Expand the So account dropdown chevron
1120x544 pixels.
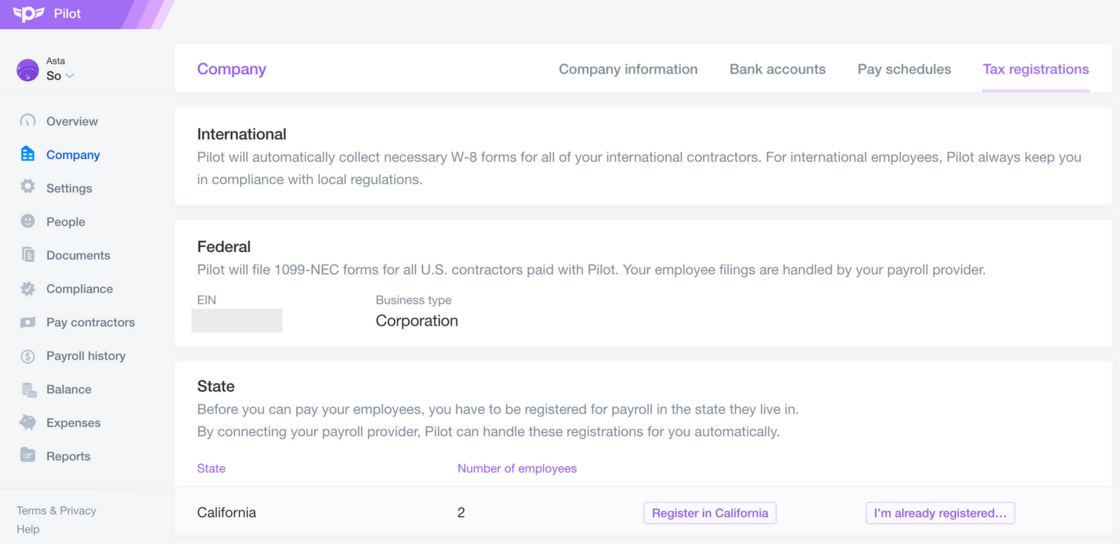(x=69, y=76)
